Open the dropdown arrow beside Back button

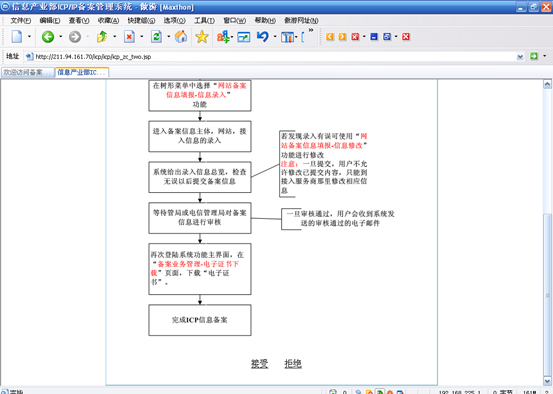pos(61,36)
